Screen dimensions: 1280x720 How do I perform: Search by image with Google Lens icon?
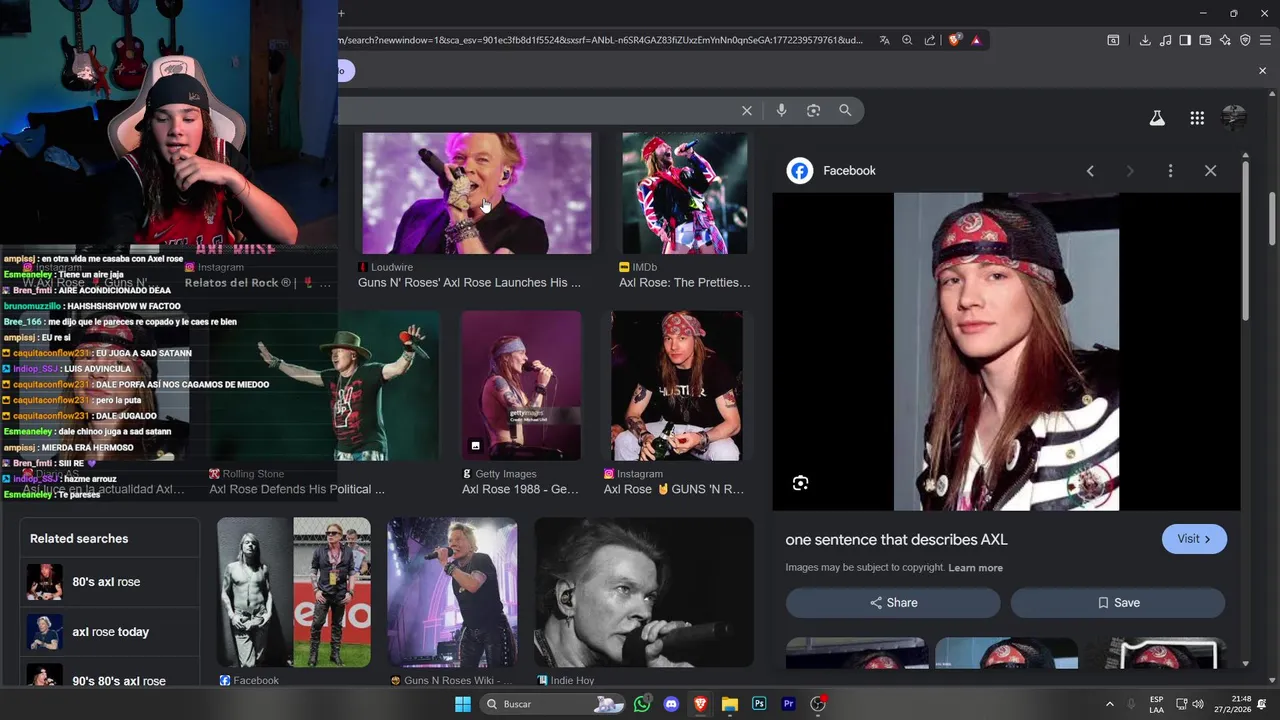click(x=813, y=110)
